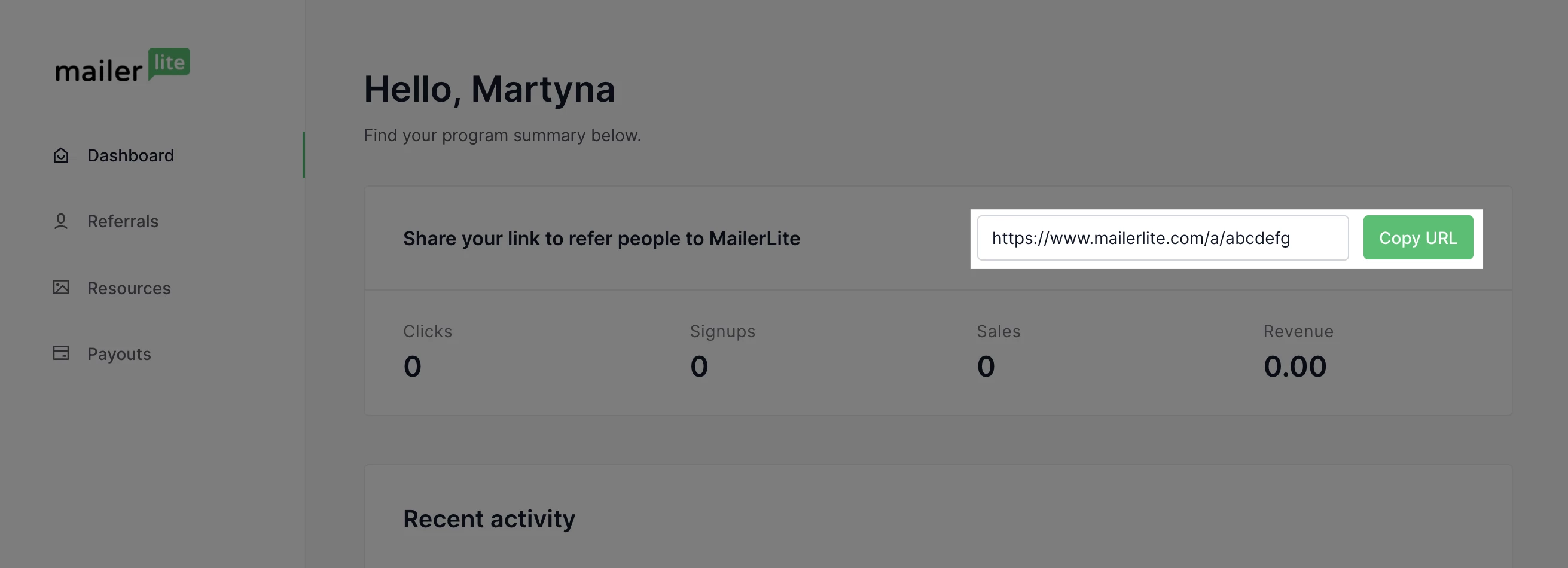Click the Clicks statistic value

point(412,367)
